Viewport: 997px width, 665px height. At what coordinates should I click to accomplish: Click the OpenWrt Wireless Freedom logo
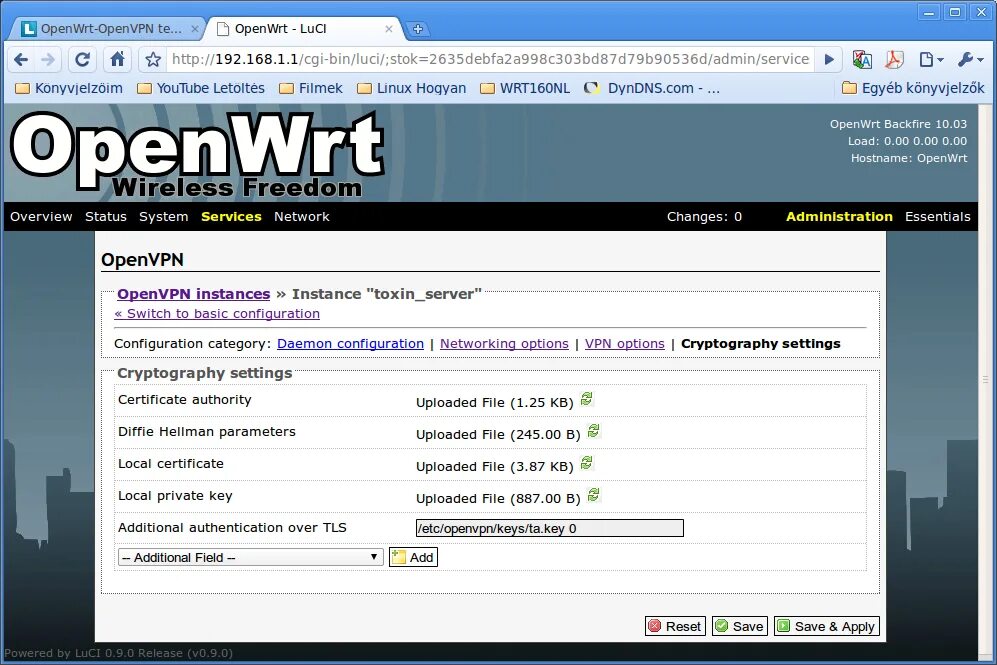point(197,154)
